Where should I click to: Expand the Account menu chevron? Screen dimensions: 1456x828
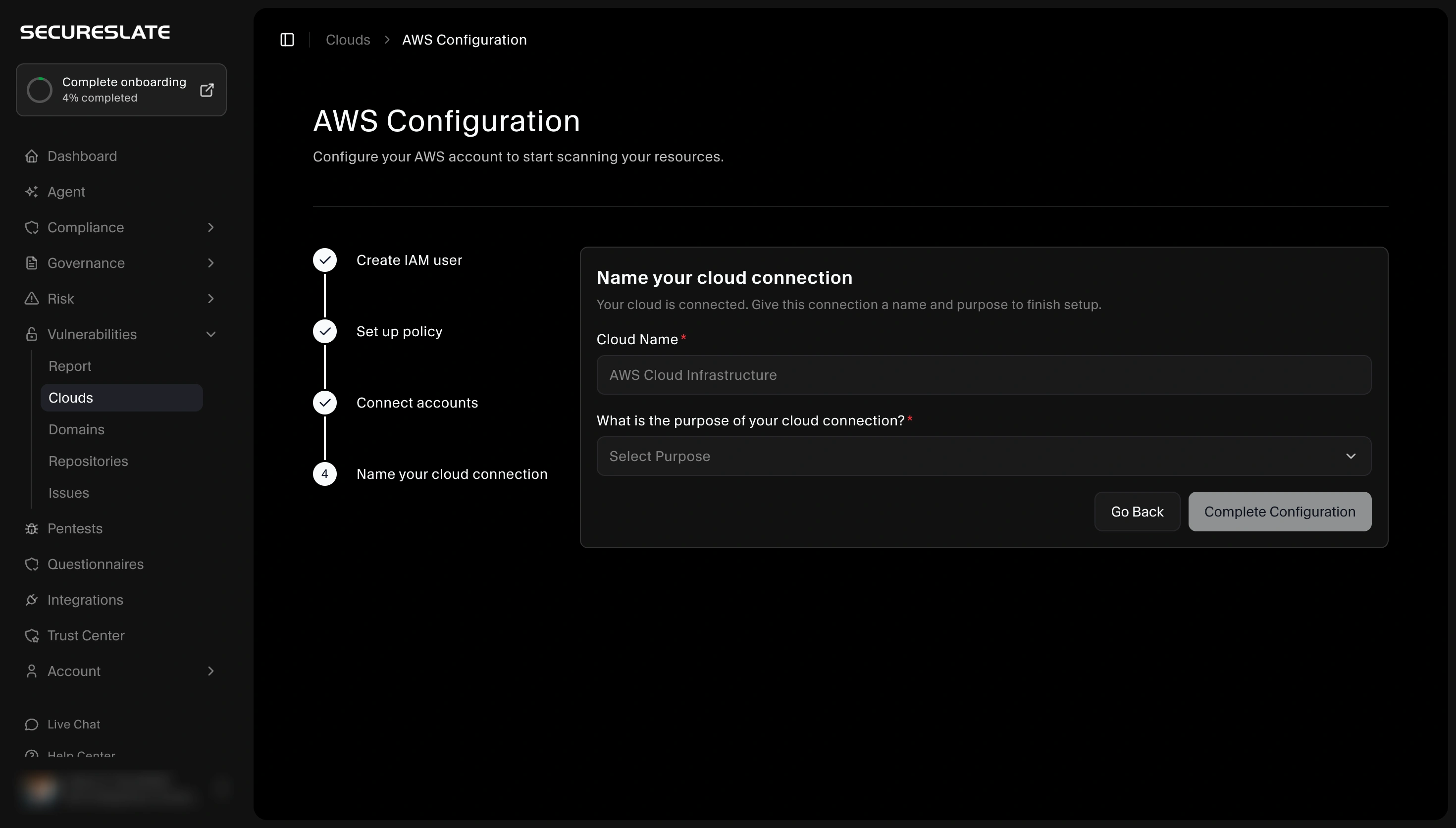[x=211, y=671]
